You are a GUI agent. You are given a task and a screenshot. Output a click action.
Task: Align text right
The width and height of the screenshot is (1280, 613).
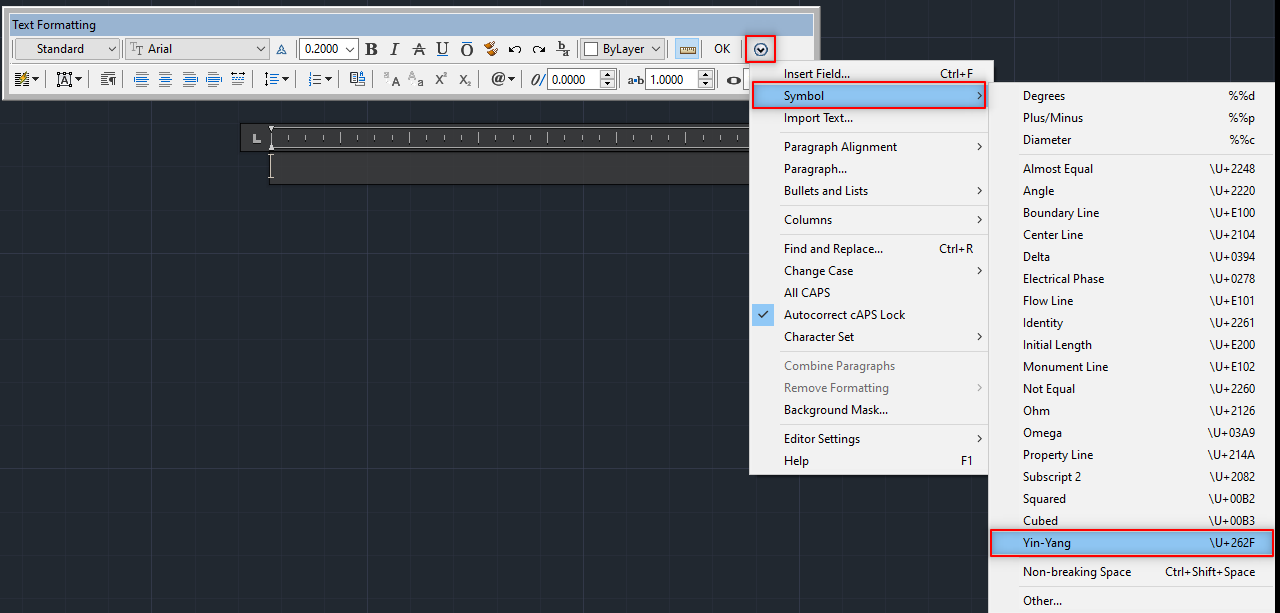(x=189, y=79)
